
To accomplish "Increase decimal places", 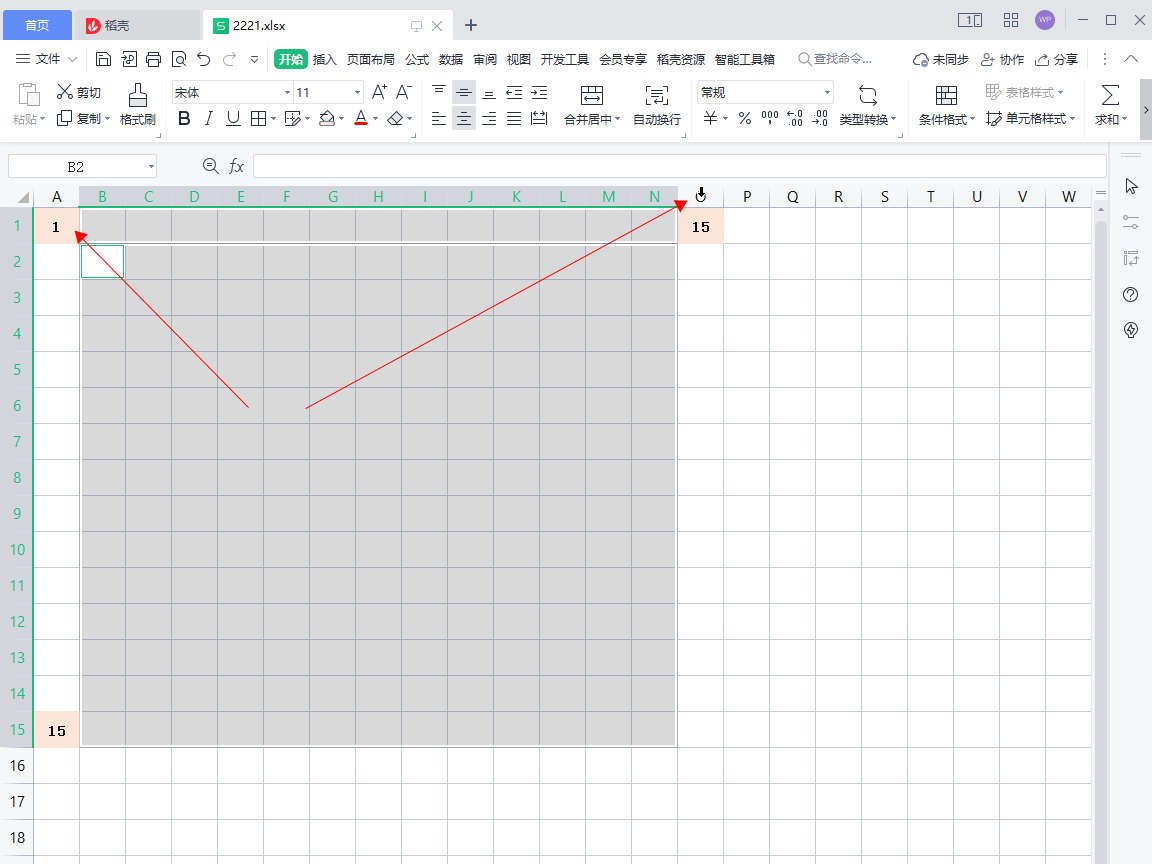I will [x=794, y=118].
